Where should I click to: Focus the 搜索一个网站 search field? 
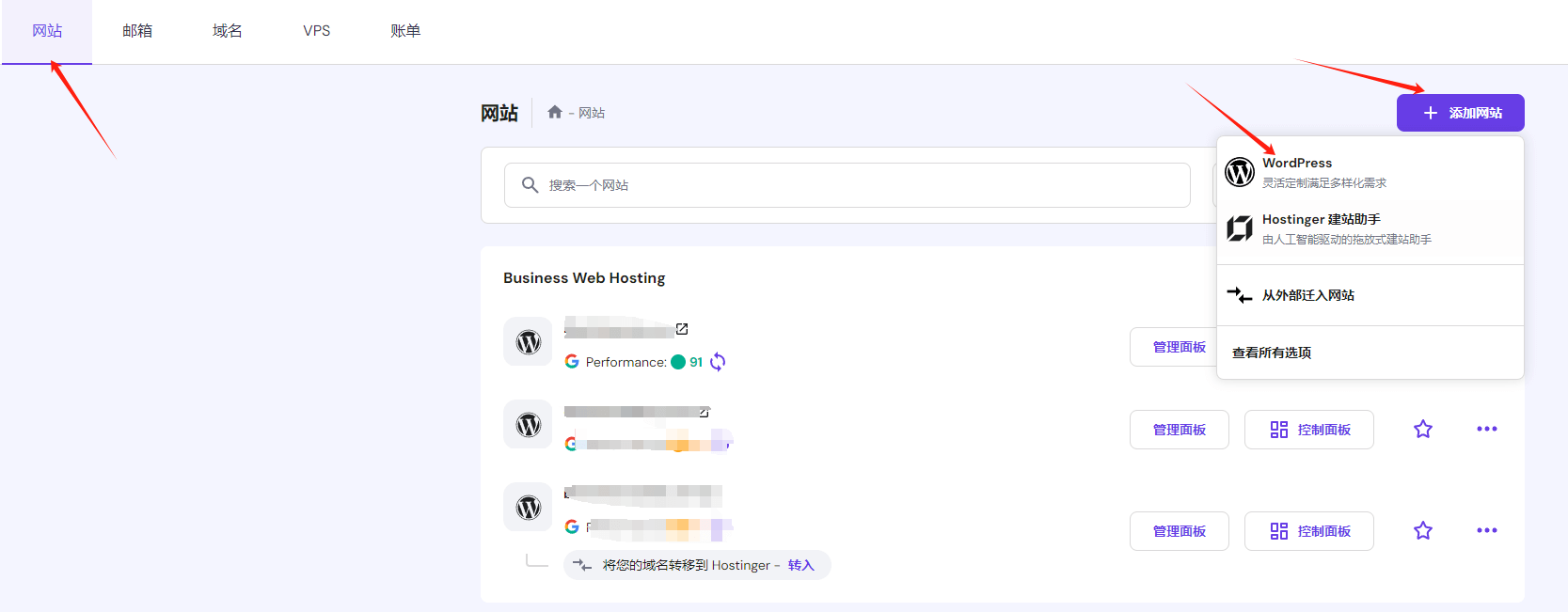click(x=847, y=185)
